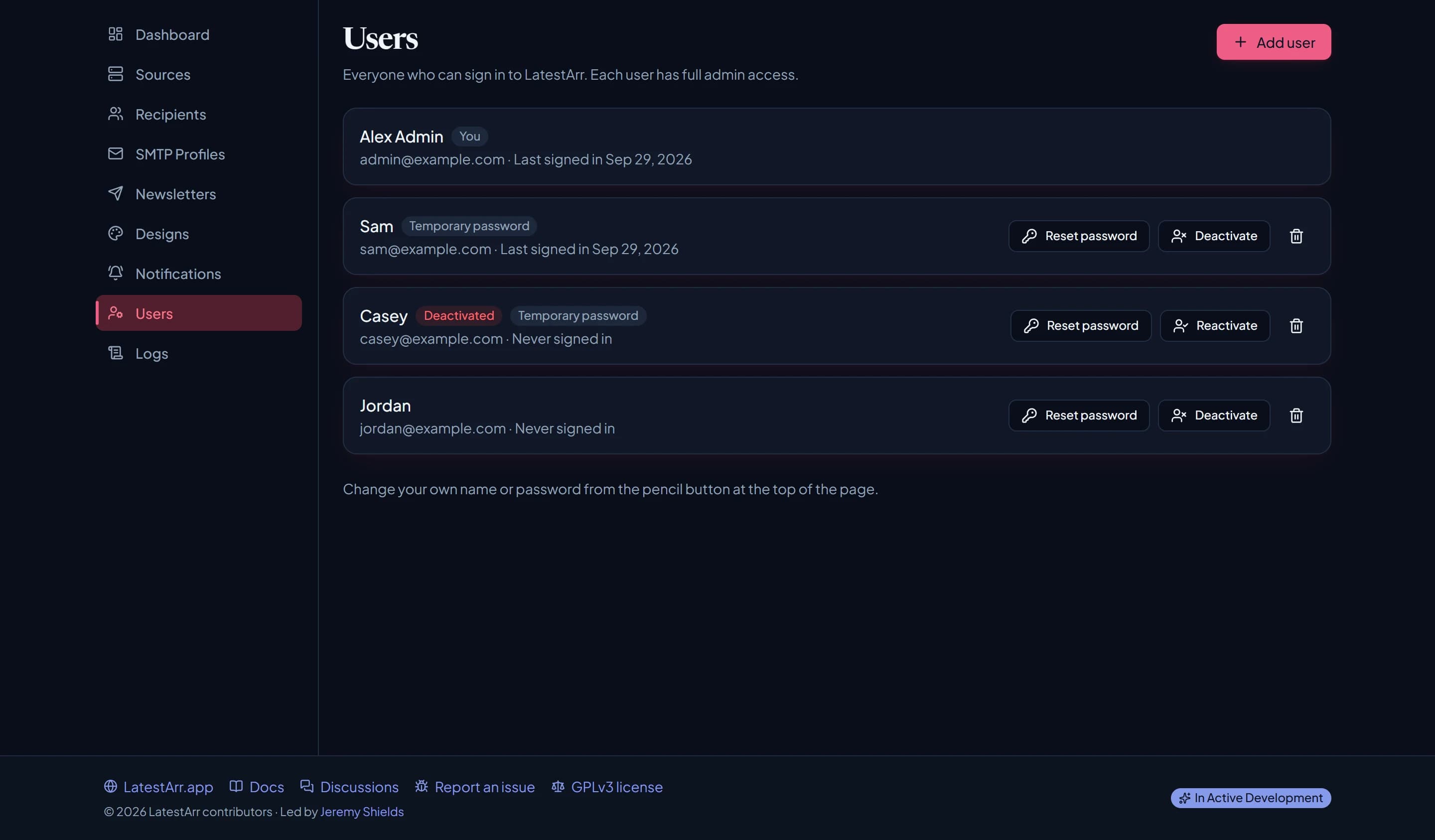Delete Sam with the trash icon
Viewport: 1435px width, 840px height.
[x=1296, y=236]
